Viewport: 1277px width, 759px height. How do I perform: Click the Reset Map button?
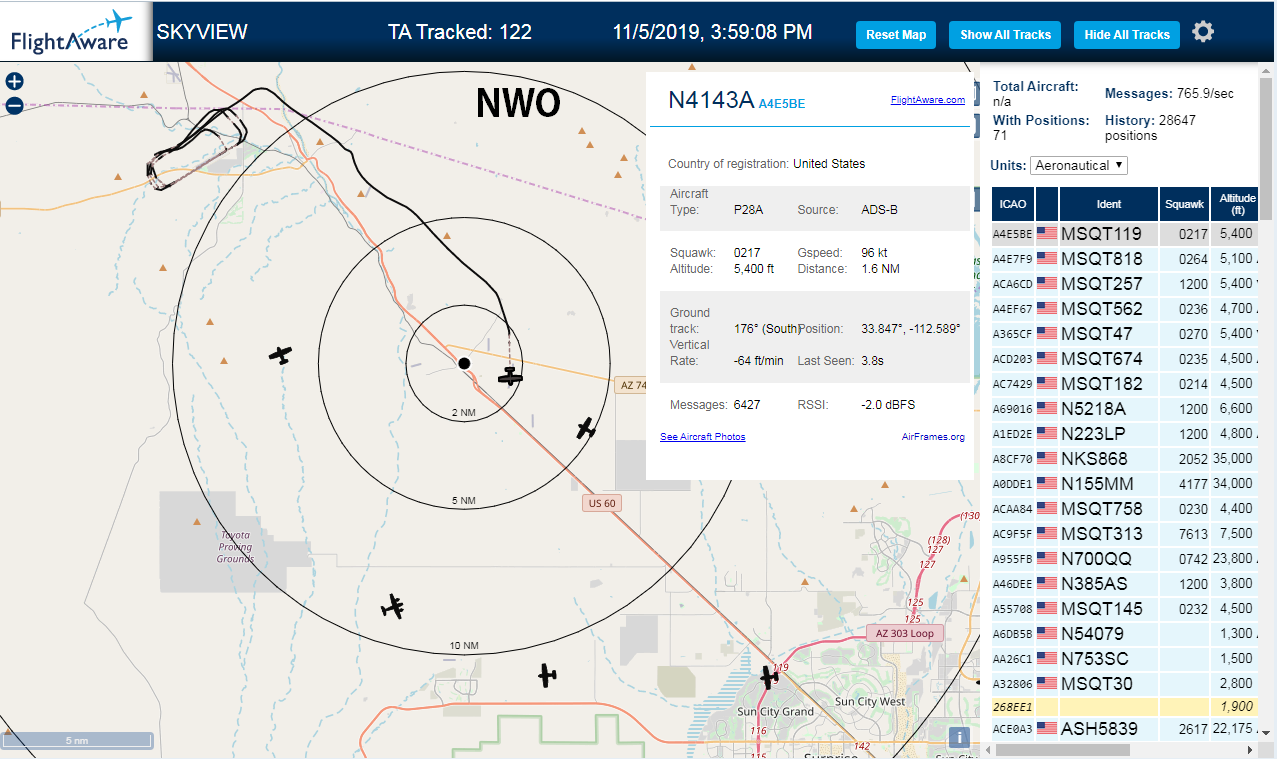click(896, 35)
